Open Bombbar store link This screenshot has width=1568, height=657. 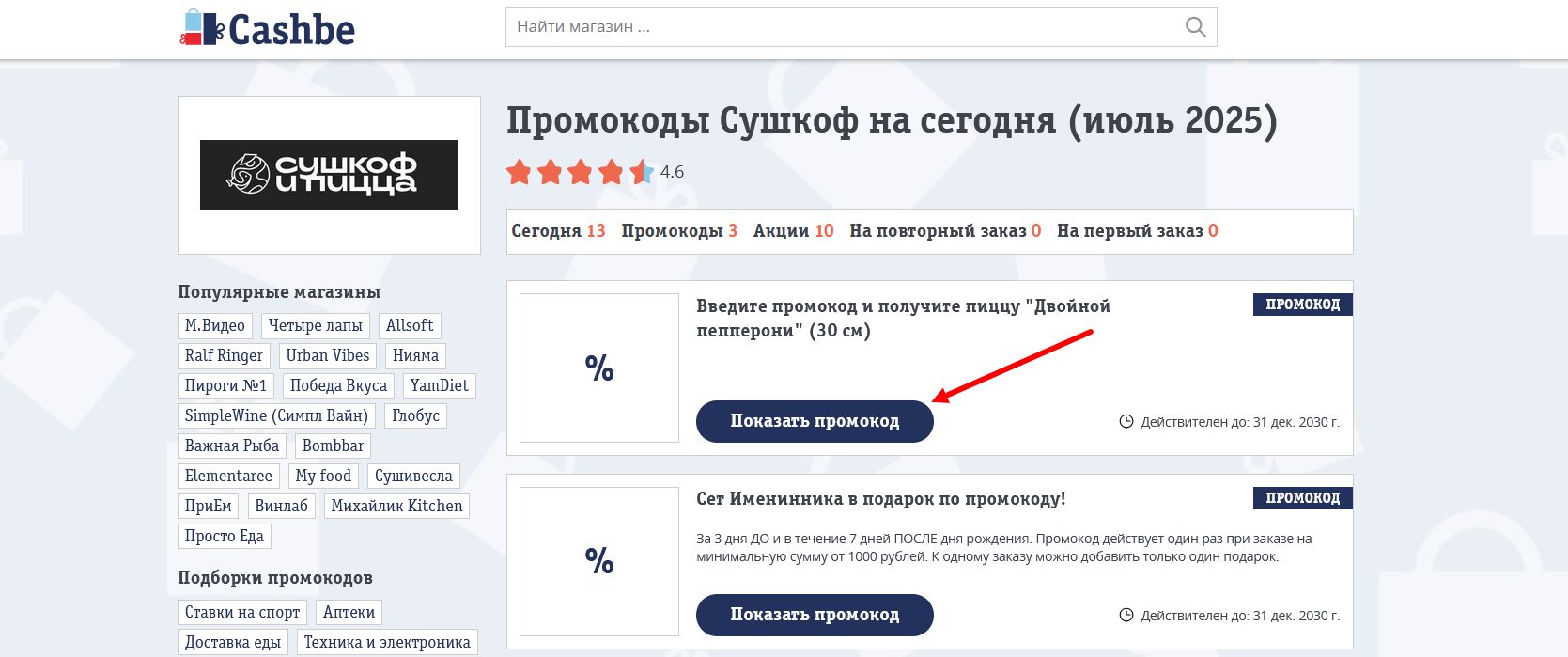point(333,446)
